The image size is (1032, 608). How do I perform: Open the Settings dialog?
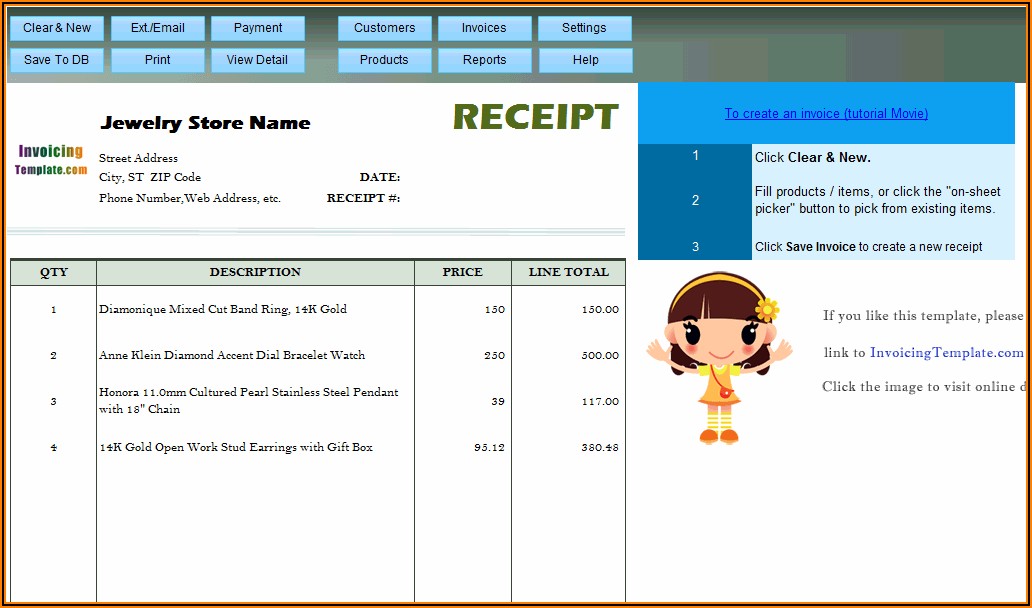[x=584, y=28]
